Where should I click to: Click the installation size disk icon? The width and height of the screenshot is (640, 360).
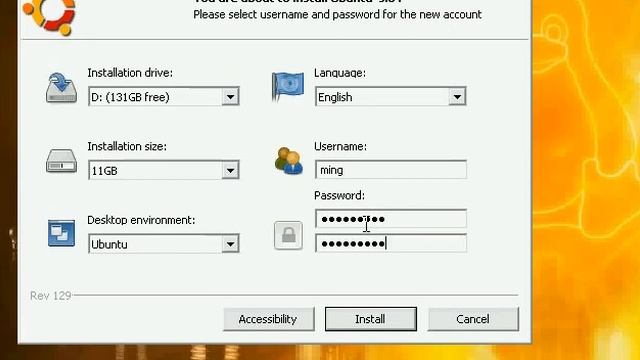(61, 161)
